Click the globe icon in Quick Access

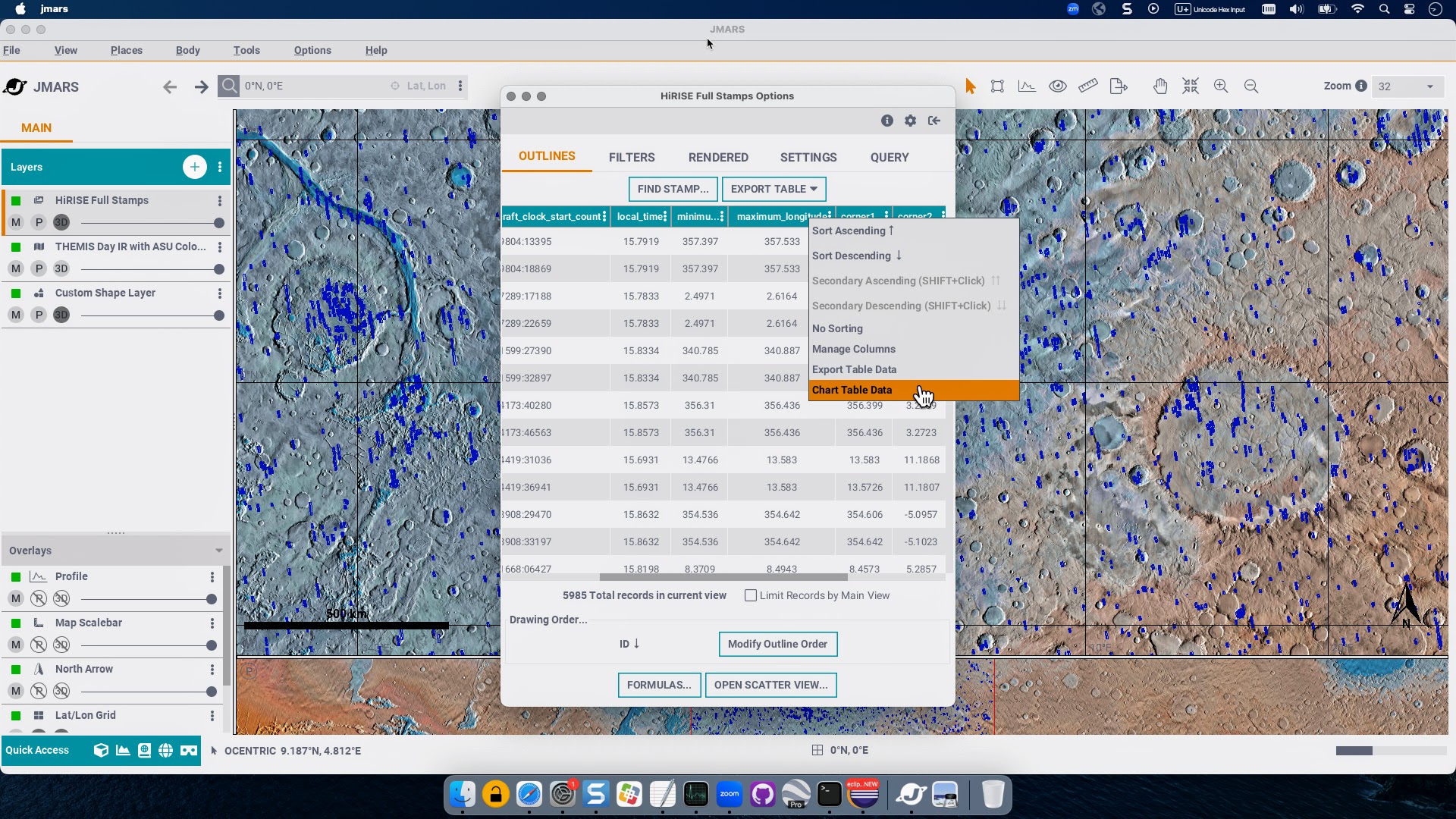pos(165,751)
